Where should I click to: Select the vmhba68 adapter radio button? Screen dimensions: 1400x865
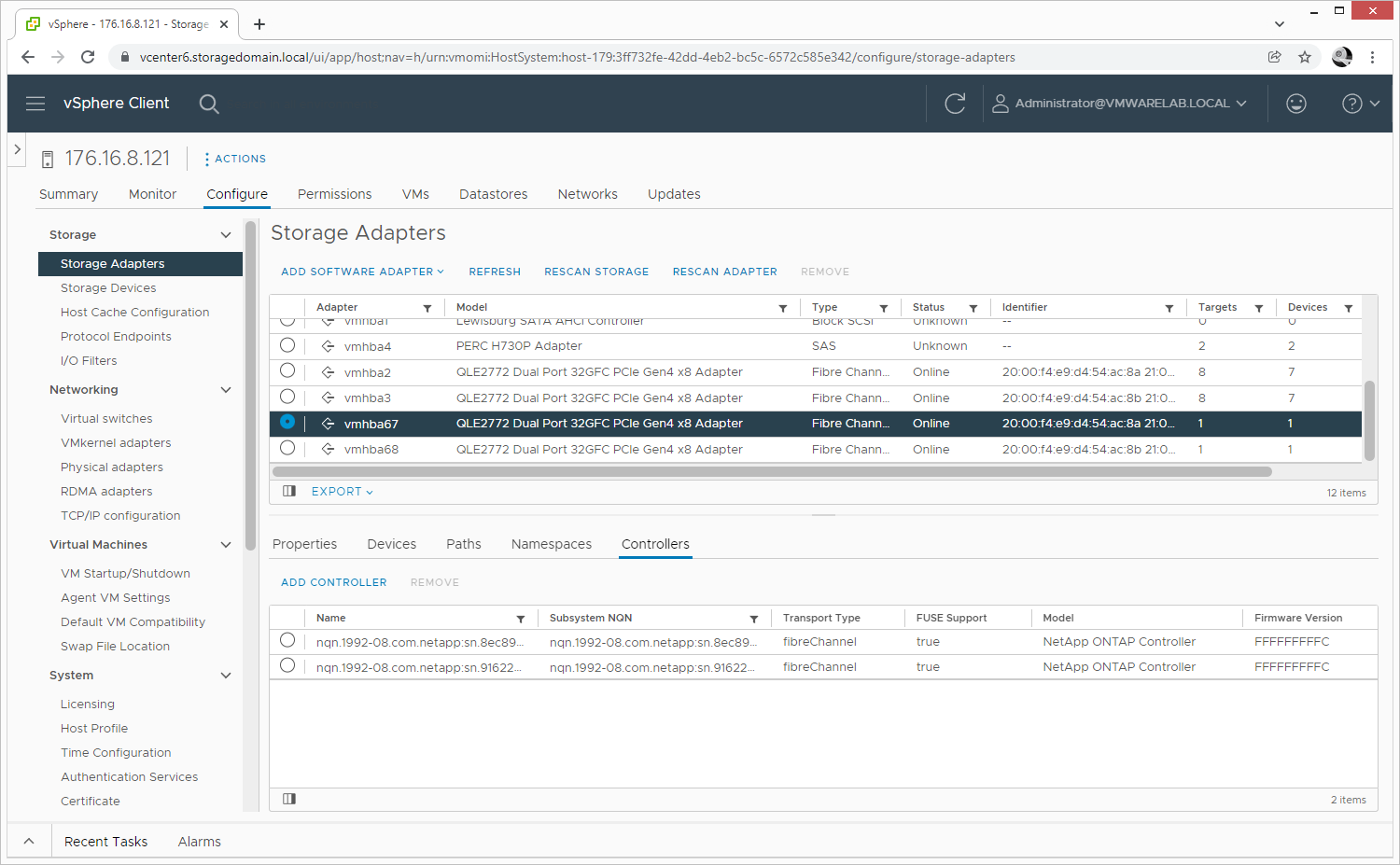click(x=287, y=448)
